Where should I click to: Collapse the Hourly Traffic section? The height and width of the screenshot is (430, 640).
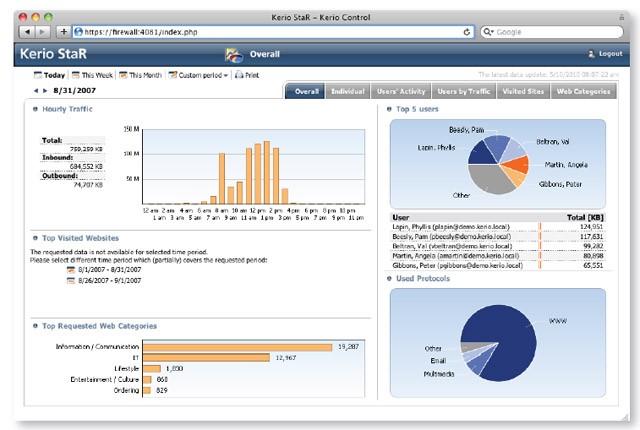[35, 108]
